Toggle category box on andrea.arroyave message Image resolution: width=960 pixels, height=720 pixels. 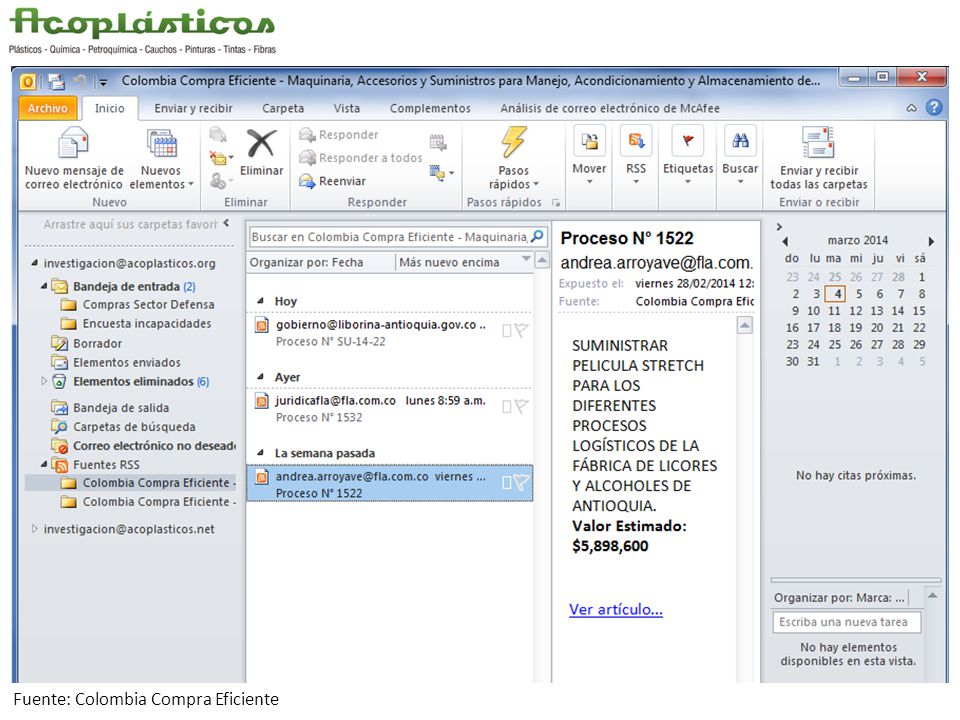(x=506, y=482)
